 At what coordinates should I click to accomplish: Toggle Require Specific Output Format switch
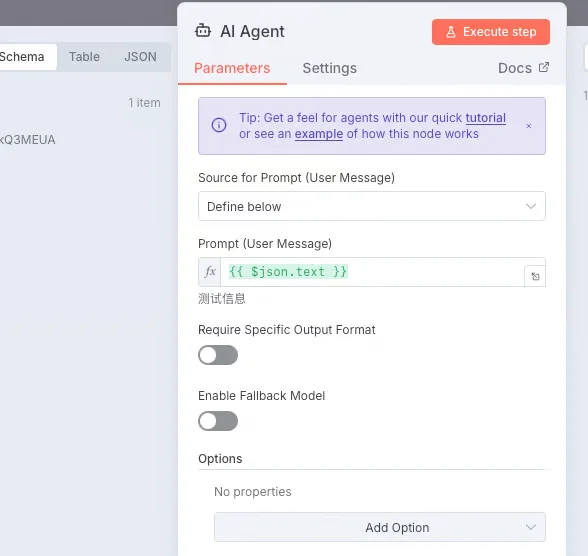(x=218, y=355)
